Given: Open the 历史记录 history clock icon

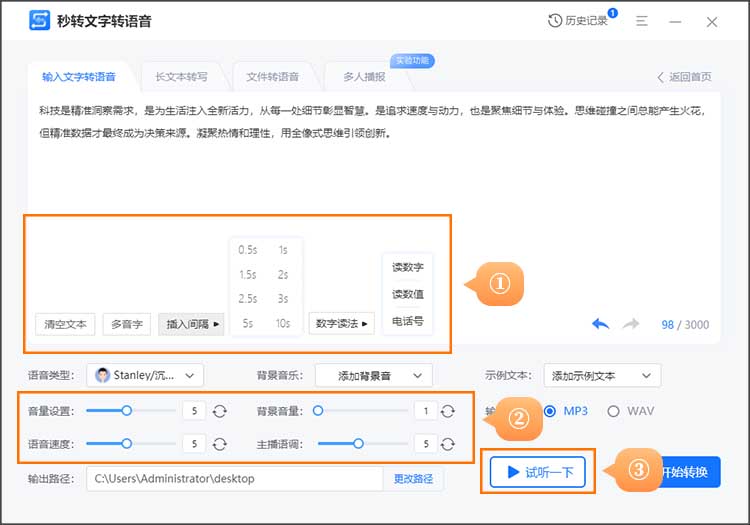Looking at the screenshot, I should 556,21.
